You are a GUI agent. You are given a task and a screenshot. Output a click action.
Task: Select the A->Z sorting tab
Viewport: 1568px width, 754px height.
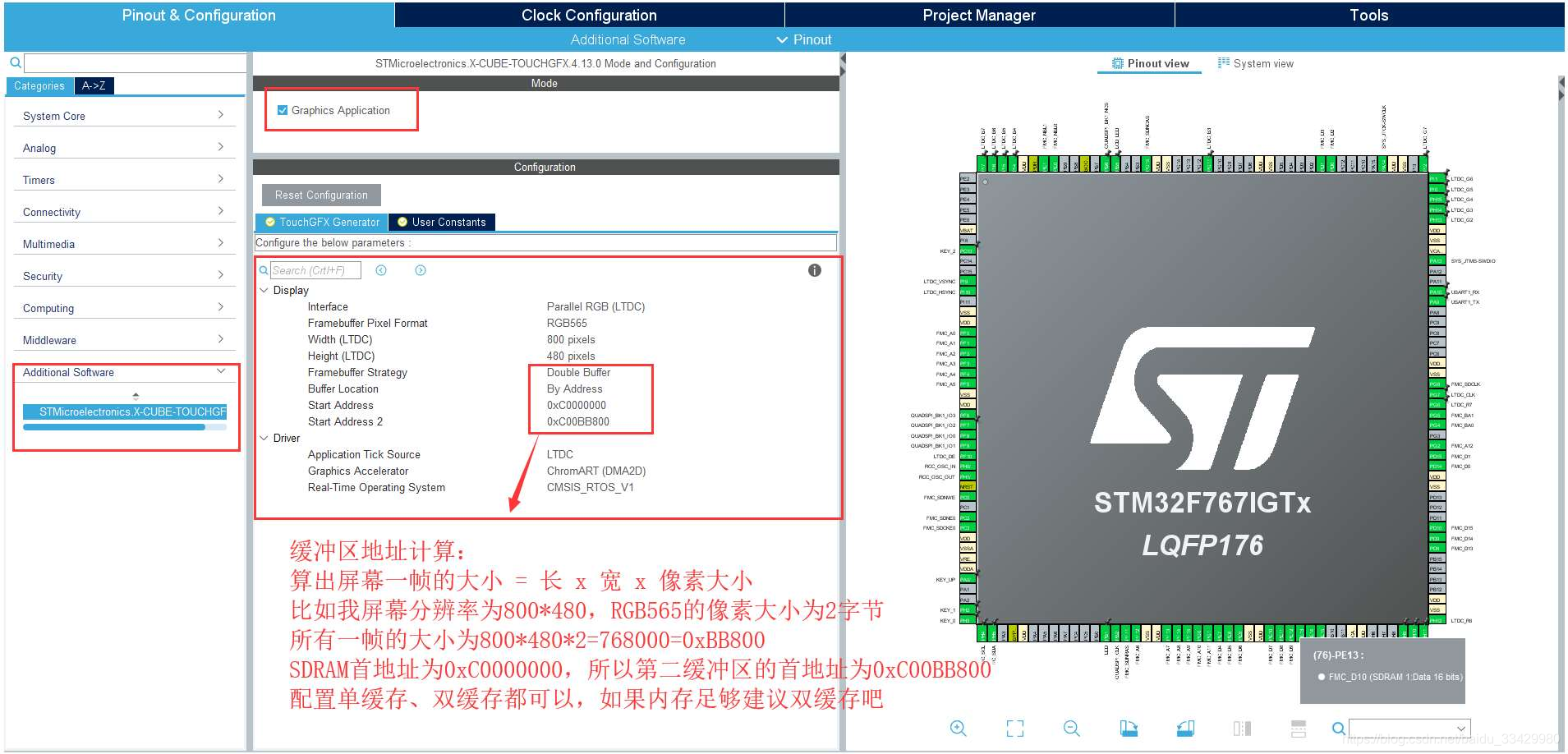(94, 85)
